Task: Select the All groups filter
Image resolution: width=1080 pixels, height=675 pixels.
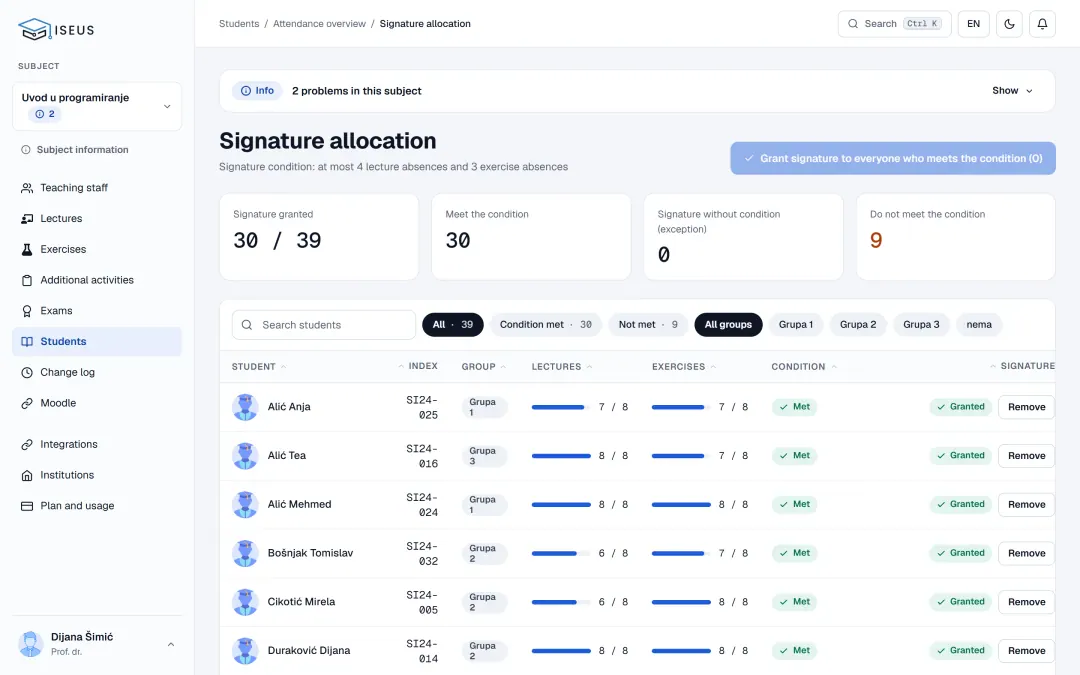Action: [x=728, y=325]
